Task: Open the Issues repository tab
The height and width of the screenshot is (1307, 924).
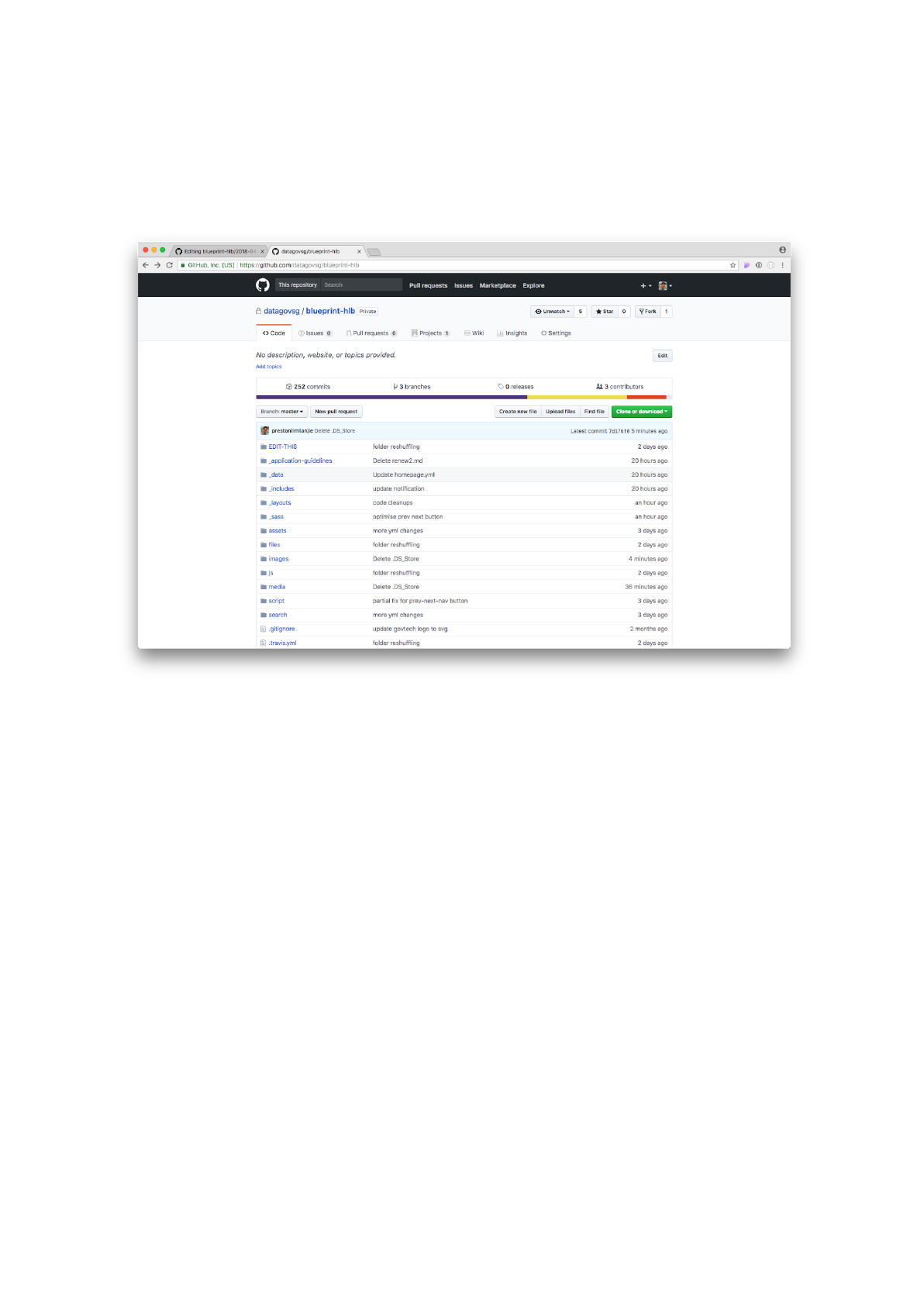Action: click(x=315, y=333)
